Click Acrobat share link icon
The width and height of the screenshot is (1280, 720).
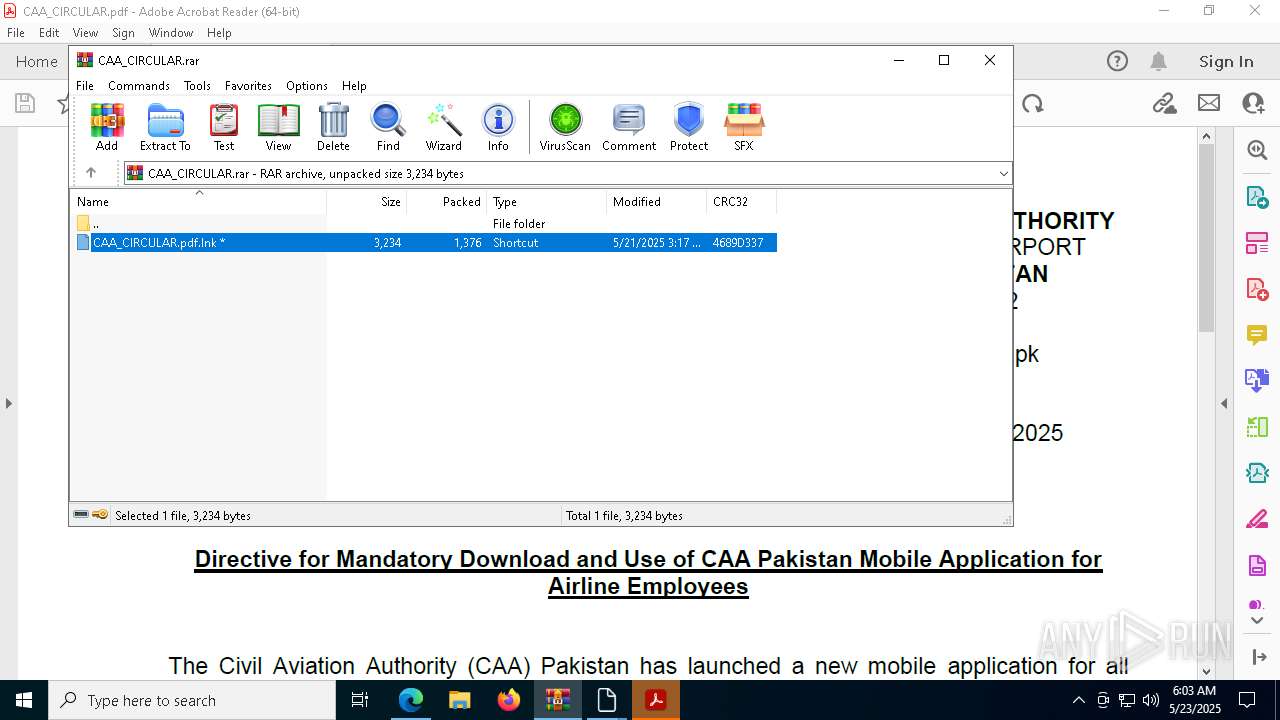point(1164,103)
